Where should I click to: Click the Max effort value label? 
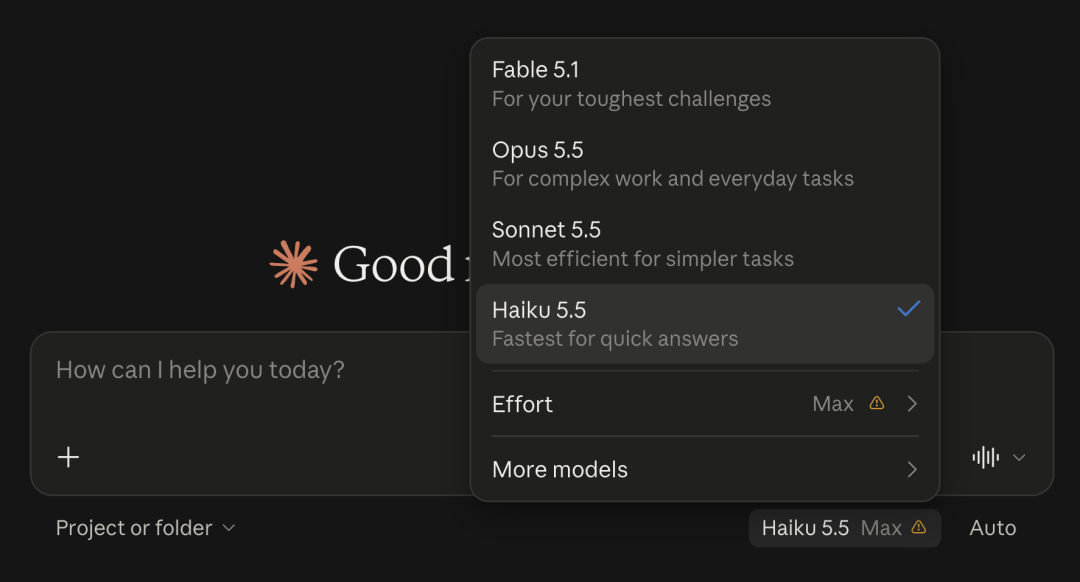(x=833, y=404)
